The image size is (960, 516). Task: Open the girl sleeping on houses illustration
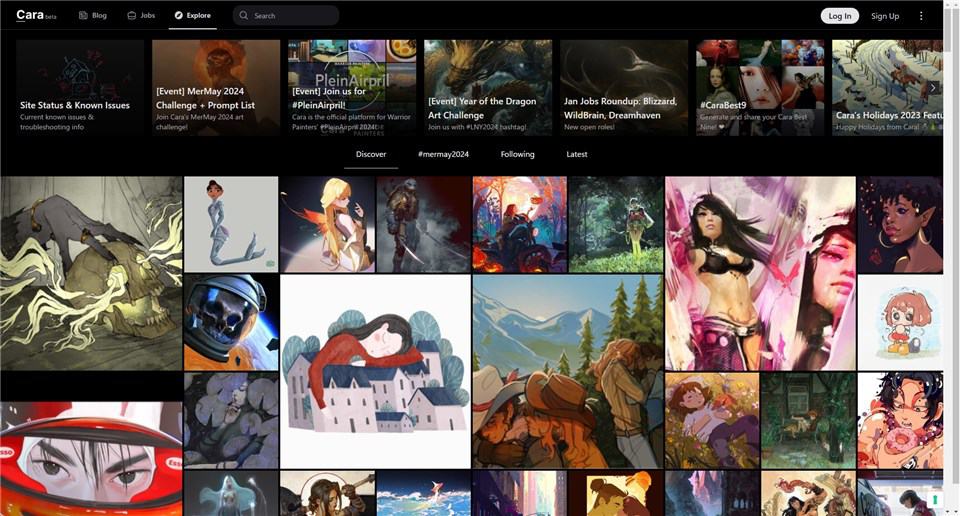375,371
